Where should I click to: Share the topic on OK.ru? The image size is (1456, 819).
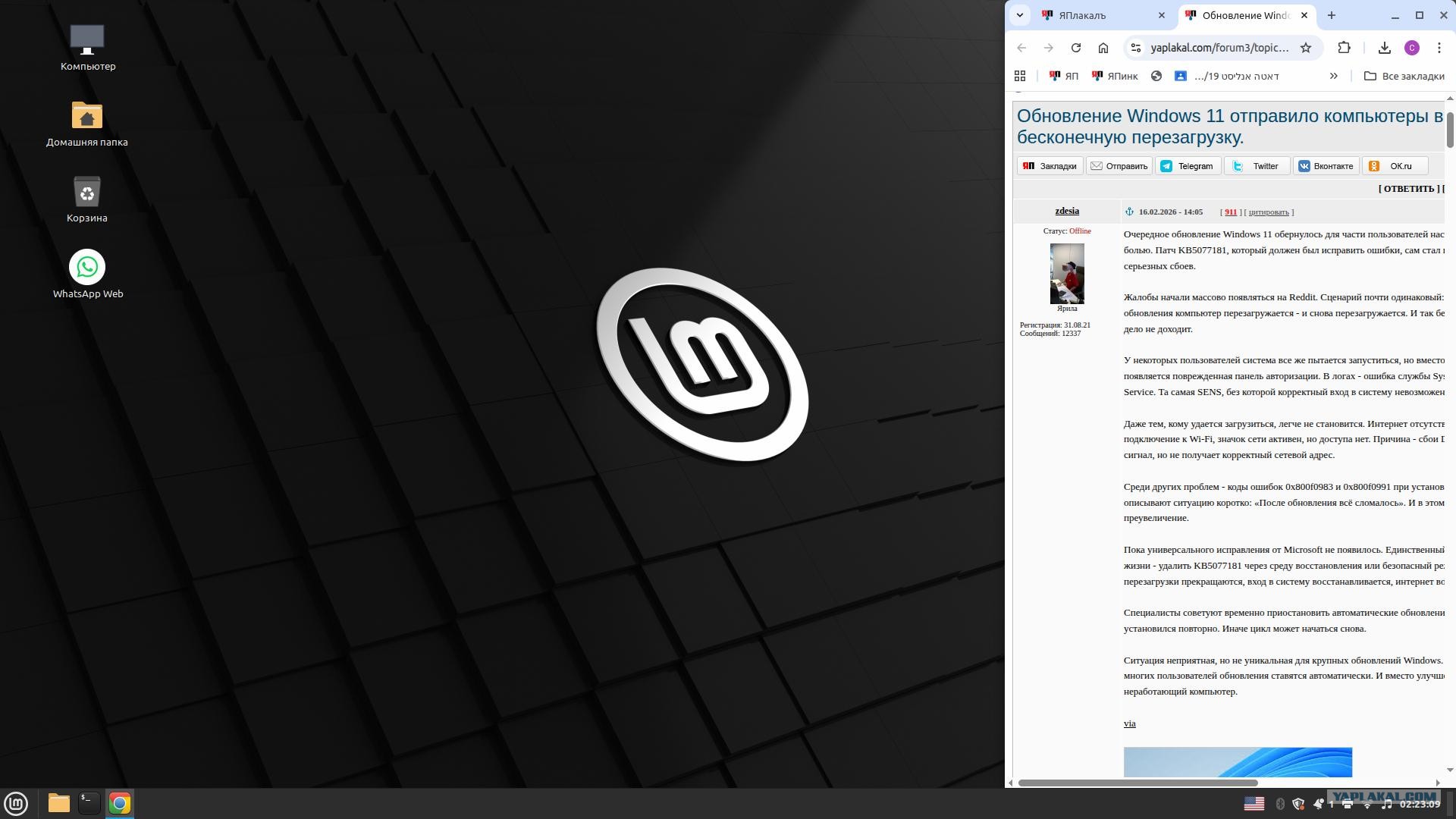click(1395, 166)
